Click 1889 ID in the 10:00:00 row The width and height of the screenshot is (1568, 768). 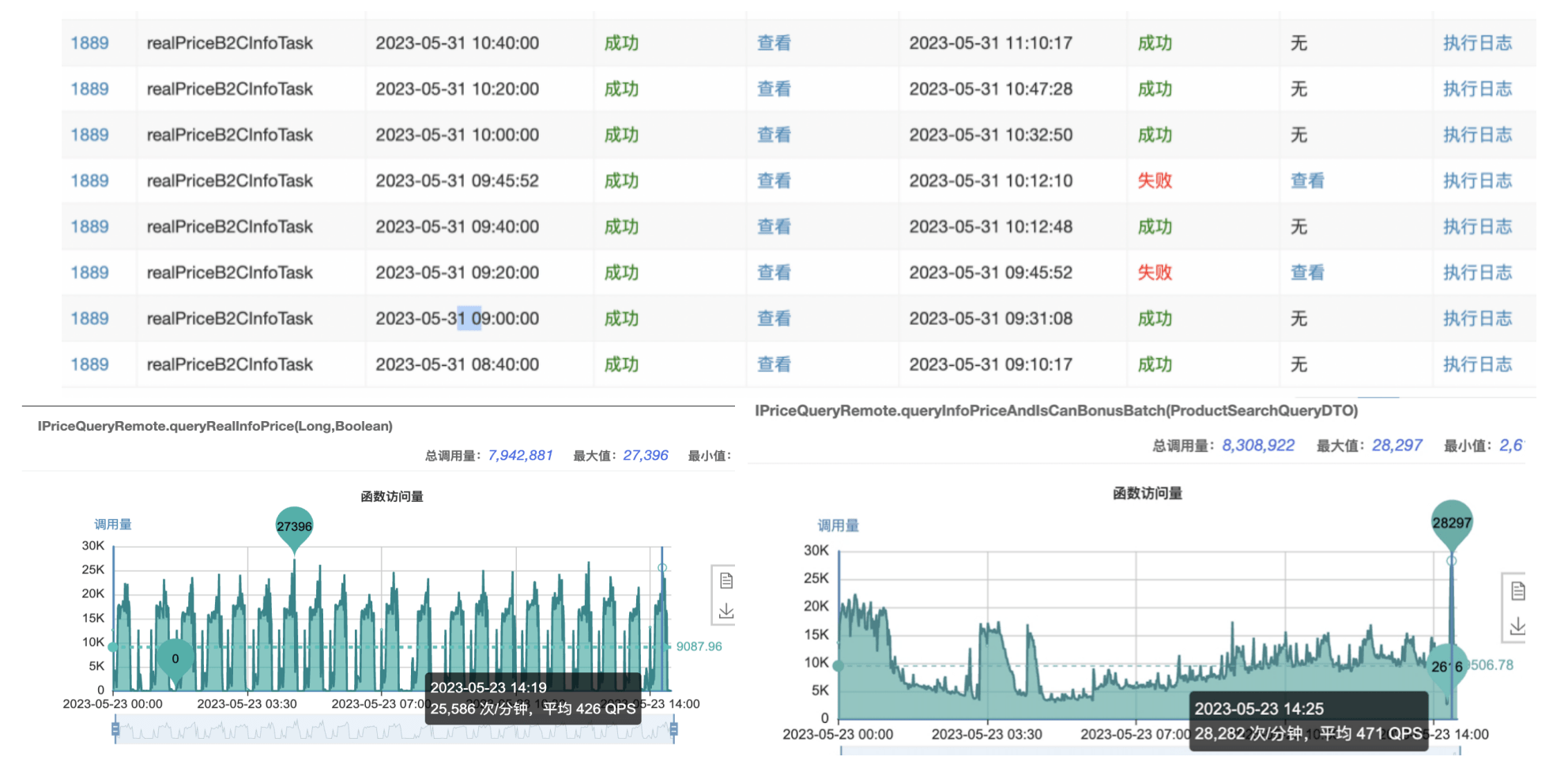pos(89,134)
